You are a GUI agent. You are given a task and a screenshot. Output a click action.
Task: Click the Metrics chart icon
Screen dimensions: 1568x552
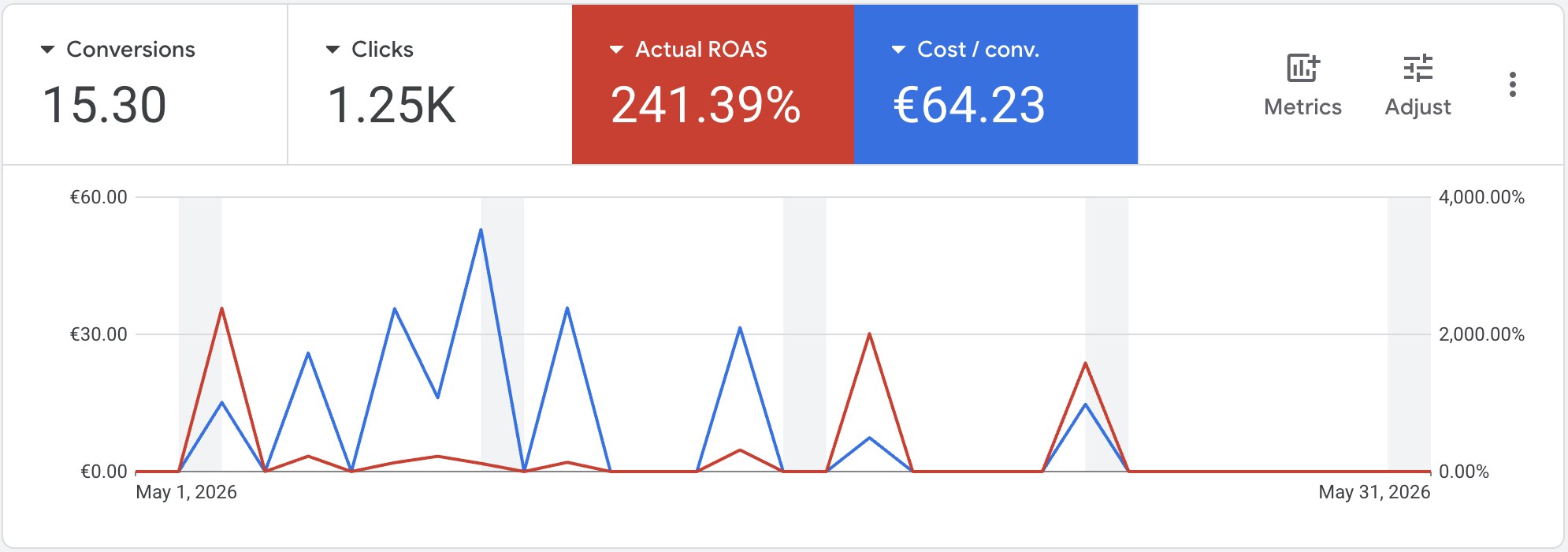pos(1302,68)
